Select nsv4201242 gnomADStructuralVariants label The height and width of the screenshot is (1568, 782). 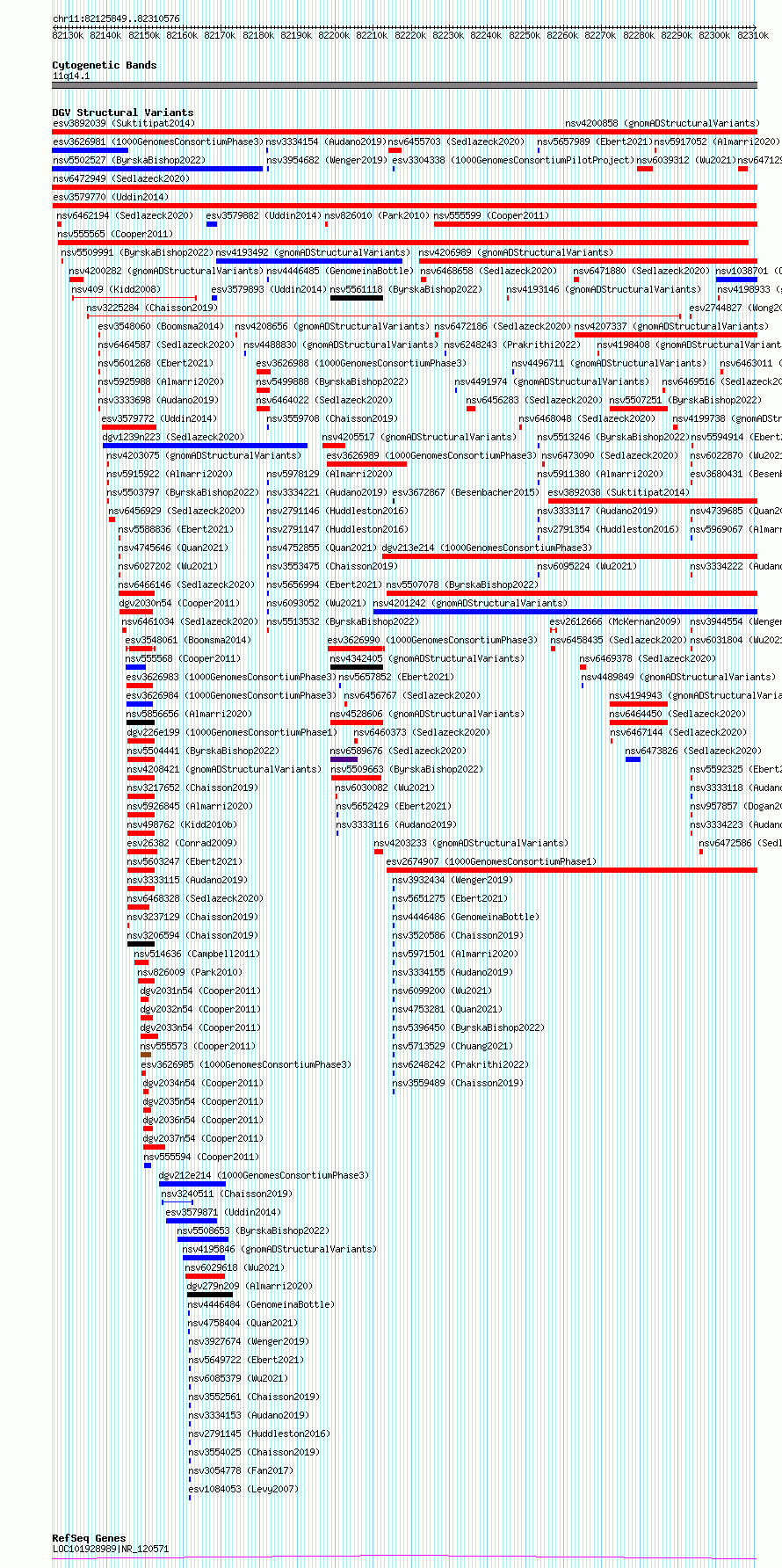point(470,604)
